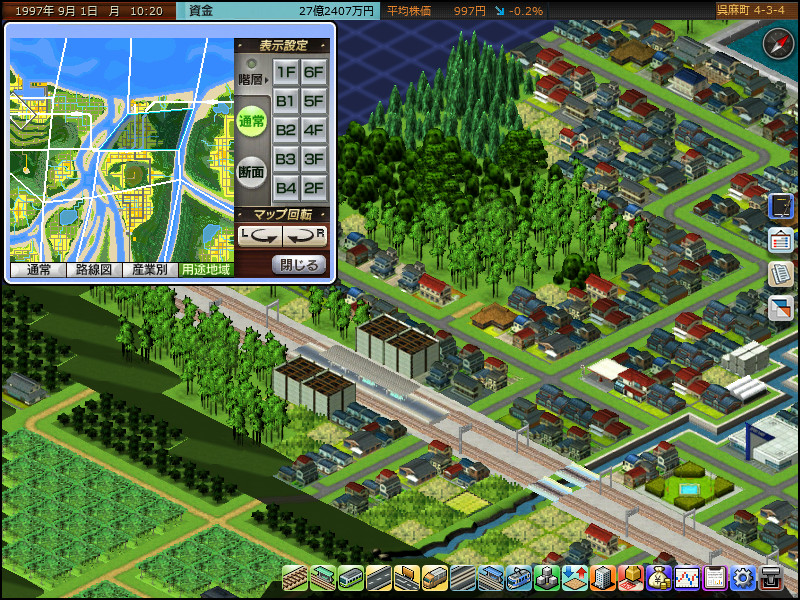The image size is (800, 600).
Task: Select the 通常 (normal) view mode button
Action: point(252,121)
